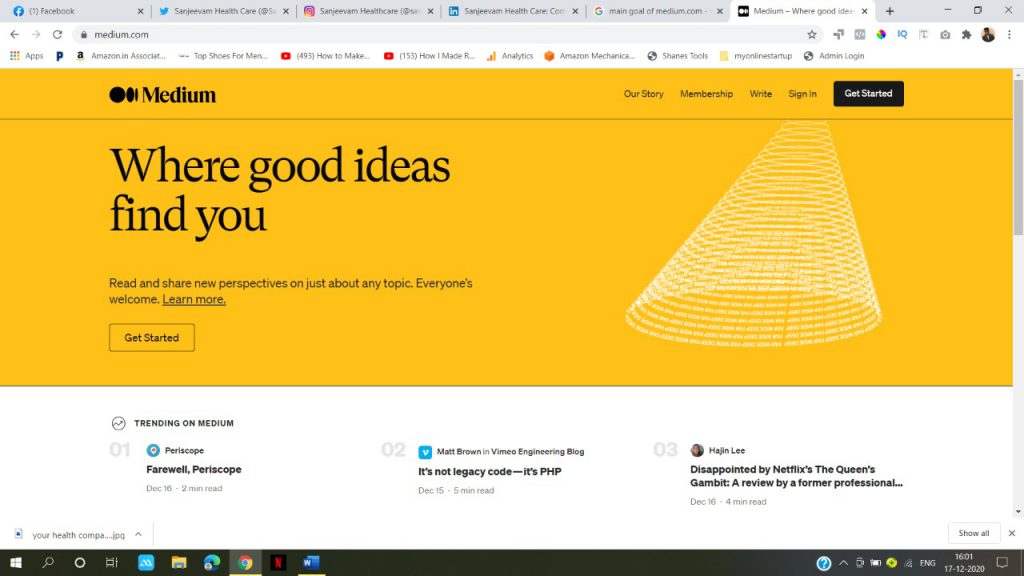Open the Windows notification center icon
This screenshot has width=1024, height=576.
coord(1002,562)
